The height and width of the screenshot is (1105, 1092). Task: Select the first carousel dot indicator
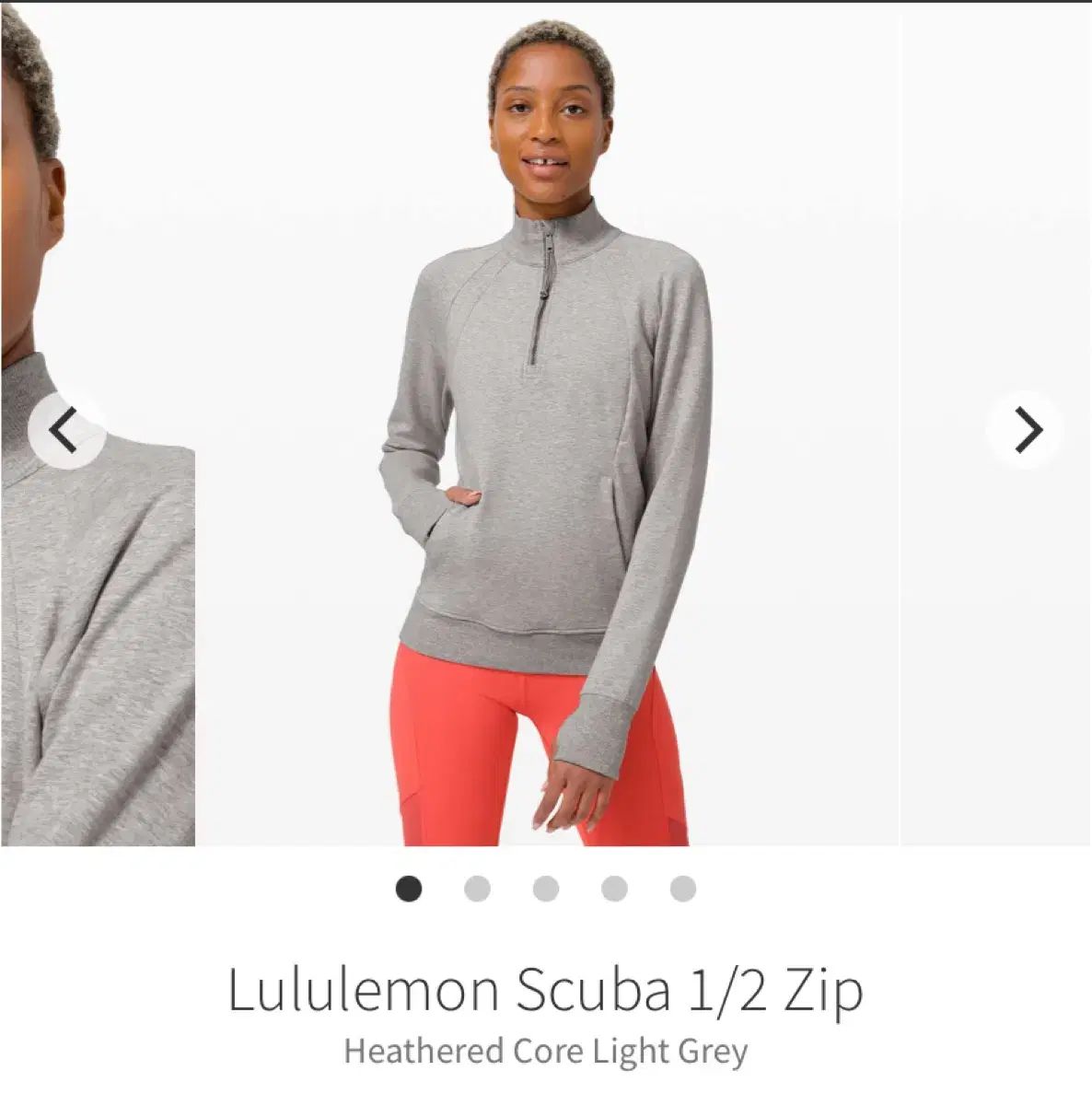tap(409, 889)
